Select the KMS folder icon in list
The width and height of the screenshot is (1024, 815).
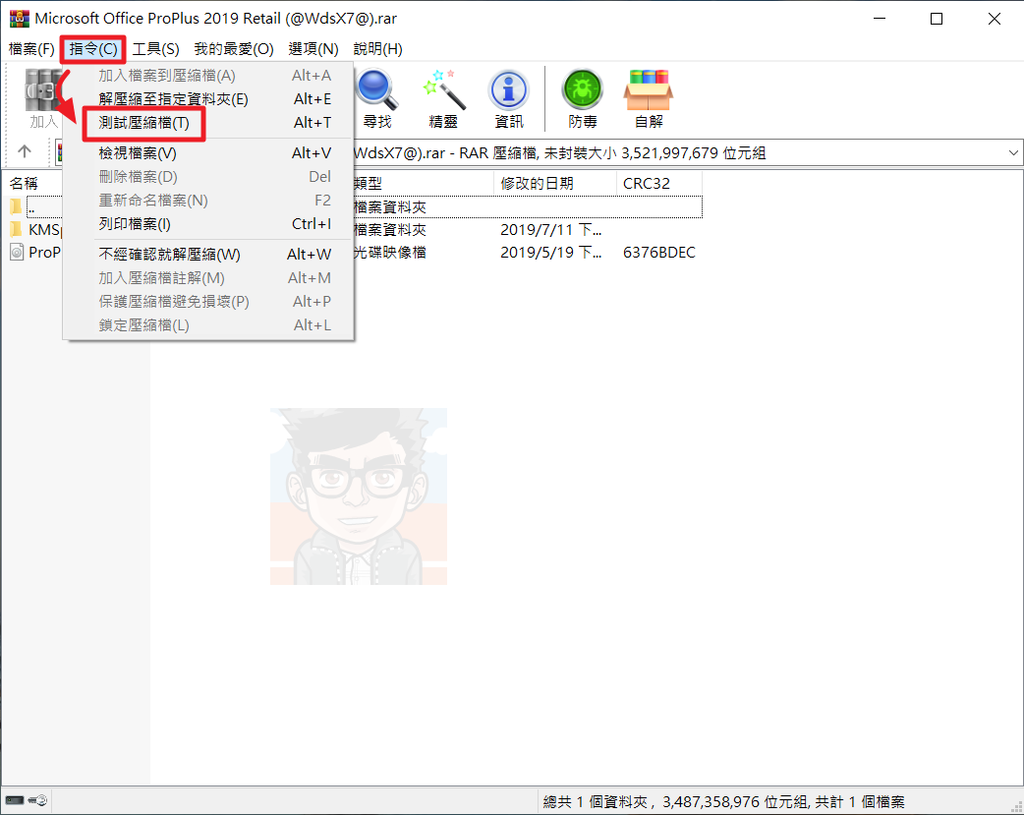(x=16, y=229)
